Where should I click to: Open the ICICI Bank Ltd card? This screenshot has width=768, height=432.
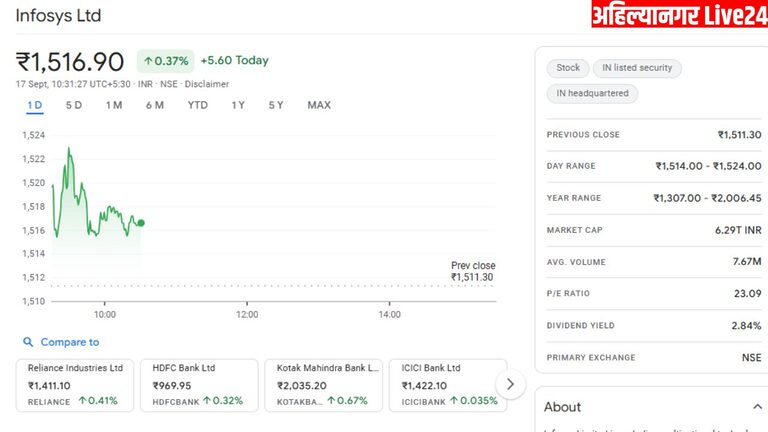[445, 385]
